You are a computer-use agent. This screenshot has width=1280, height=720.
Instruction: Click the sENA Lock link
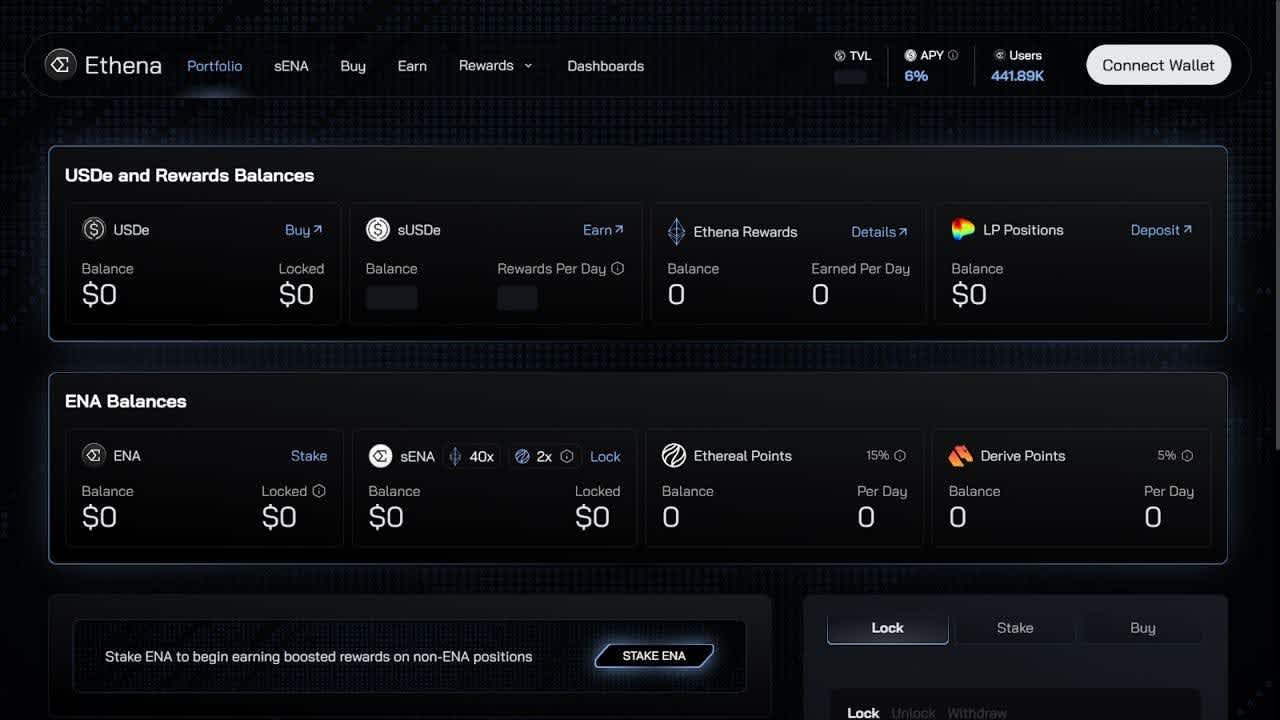click(605, 457)
